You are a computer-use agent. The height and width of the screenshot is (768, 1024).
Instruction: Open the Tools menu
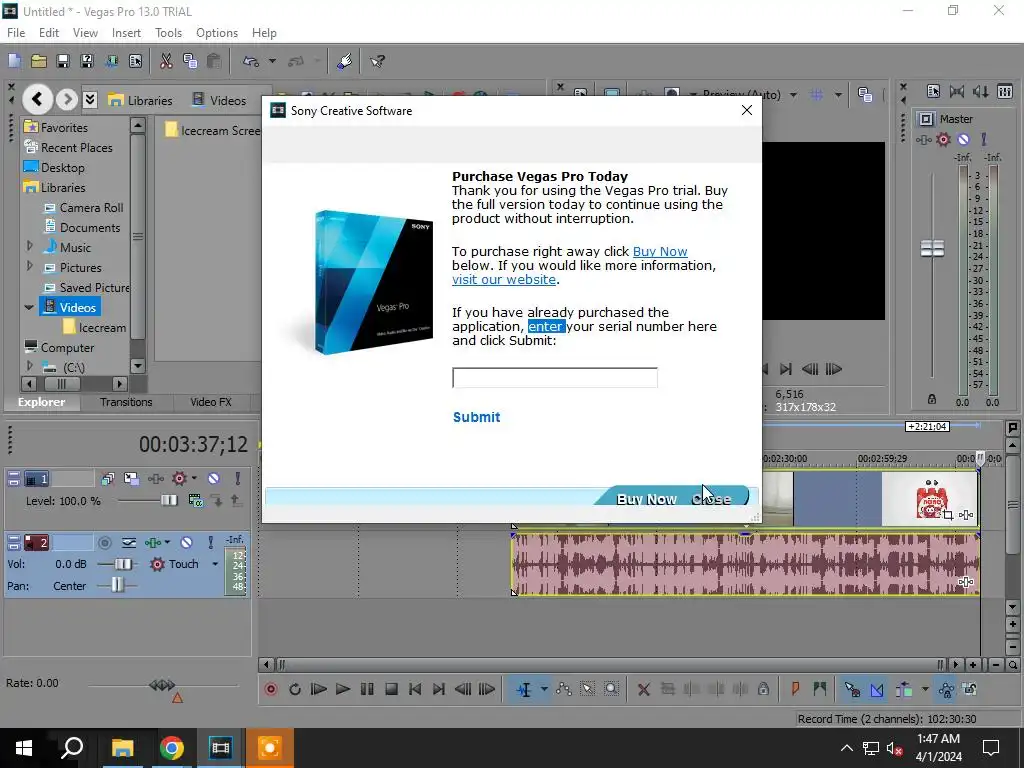[x=168, y=33]
